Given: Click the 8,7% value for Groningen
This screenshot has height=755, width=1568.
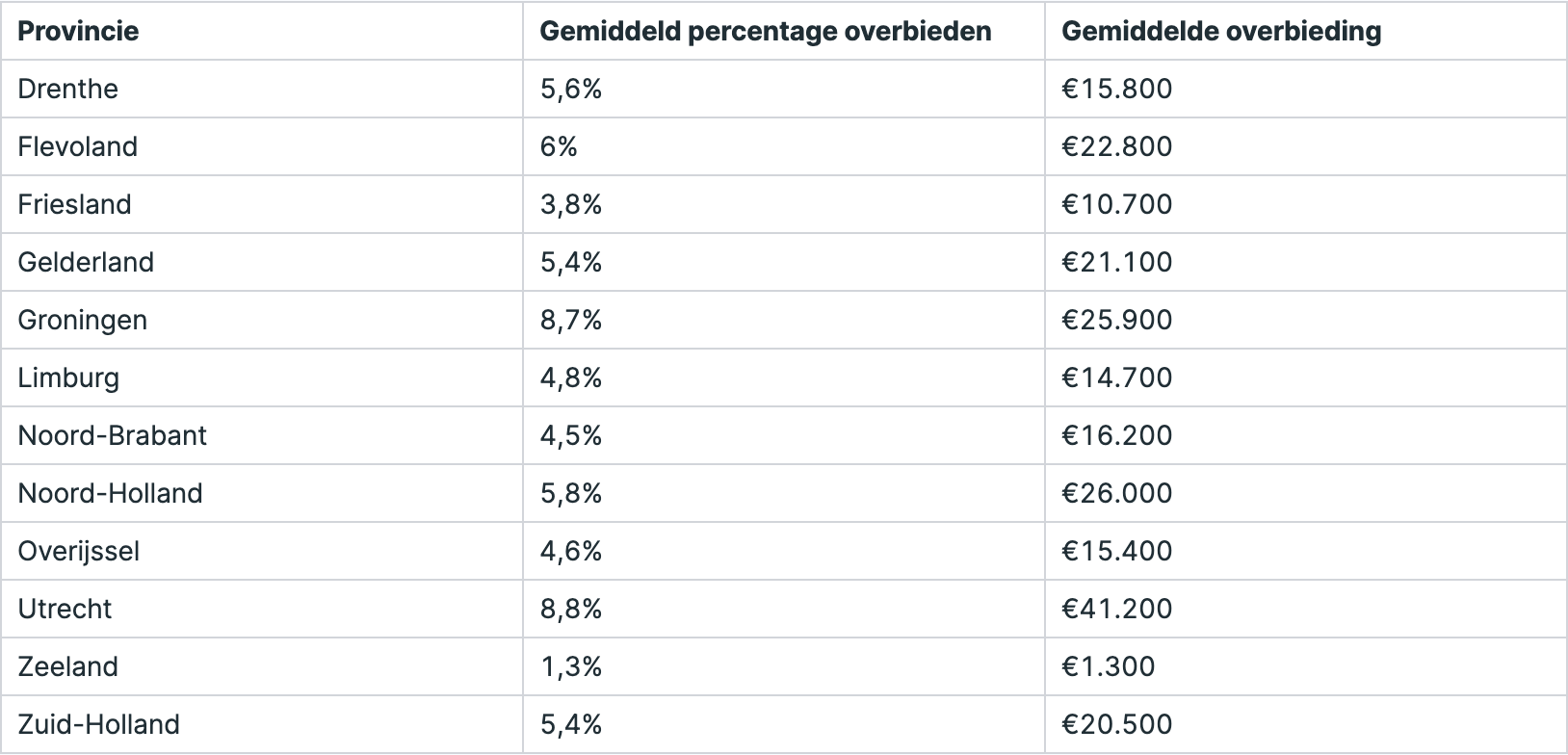Looking at the screenshot, I should (571, 320).
